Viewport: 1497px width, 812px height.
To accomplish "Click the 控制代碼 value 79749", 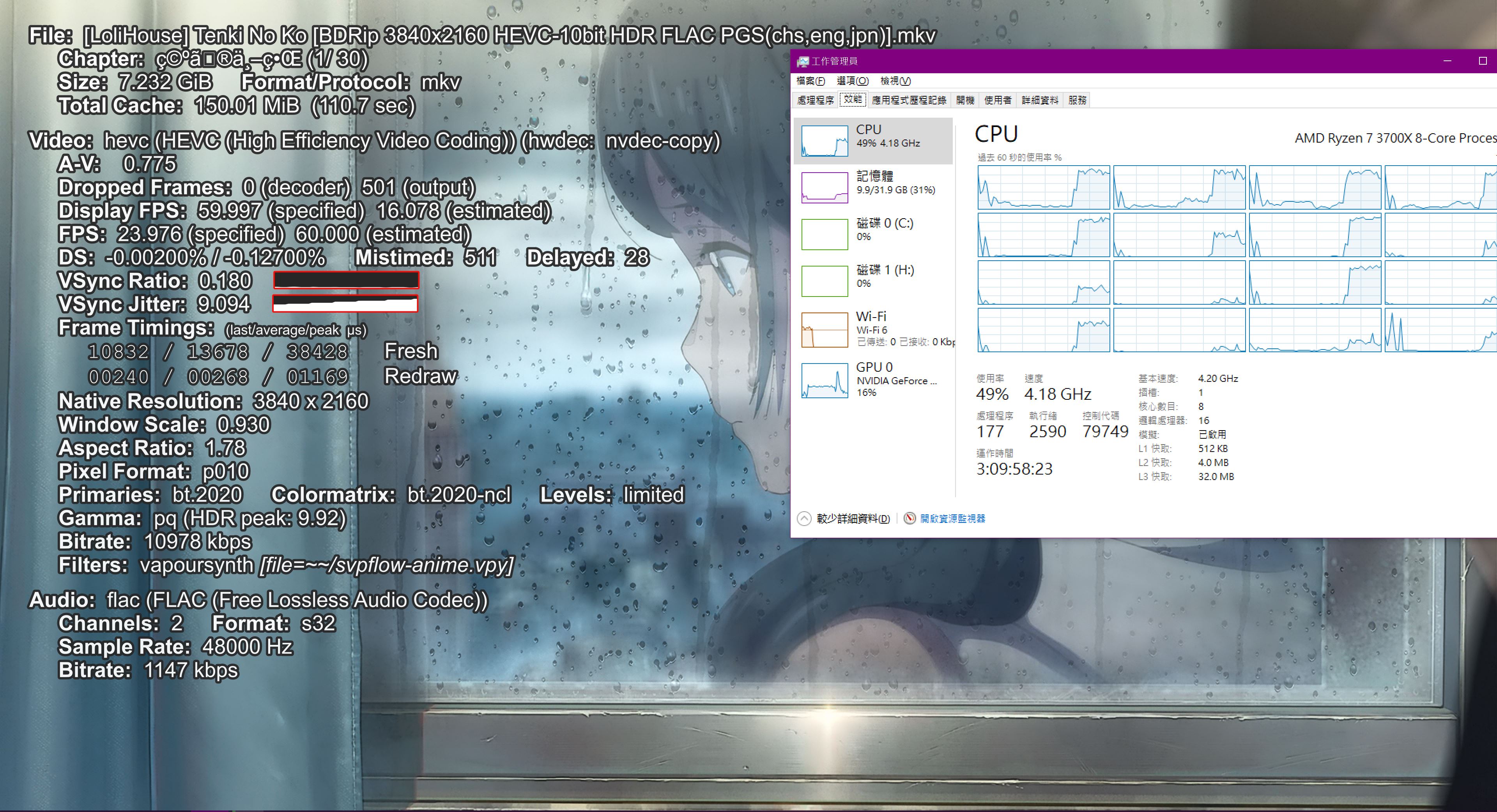I will (1105, 432).
